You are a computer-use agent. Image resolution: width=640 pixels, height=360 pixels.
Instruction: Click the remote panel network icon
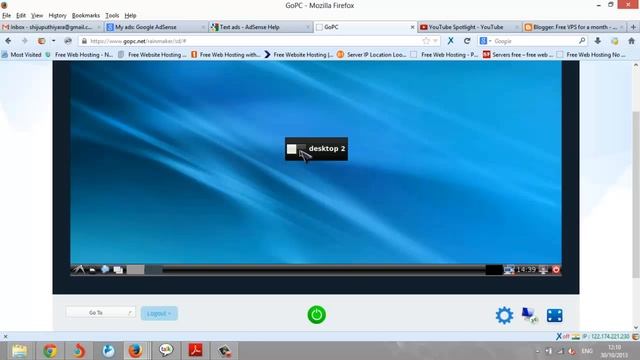[509, 270]
